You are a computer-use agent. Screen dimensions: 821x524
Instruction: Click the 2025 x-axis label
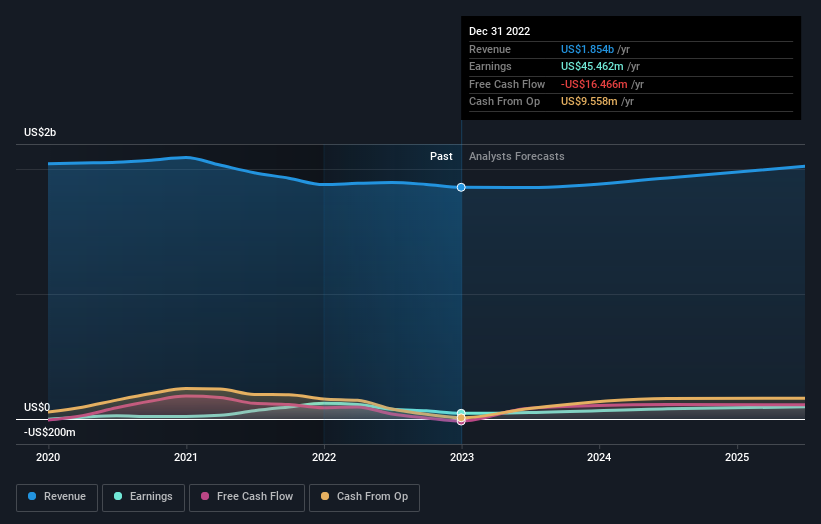point(737,458)
